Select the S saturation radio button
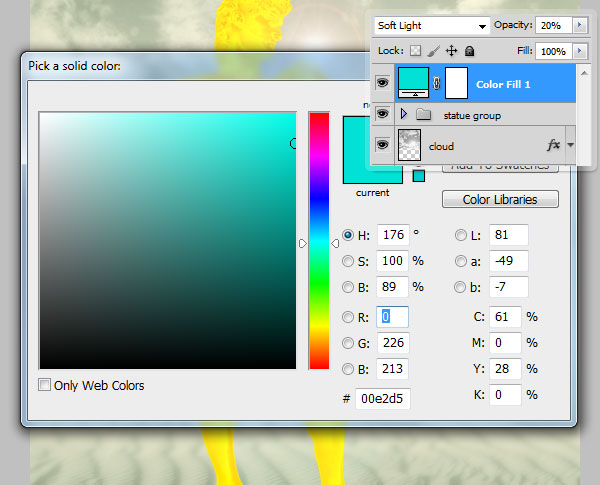Viewport: 600px width, 485px height. tap(348, 261)
